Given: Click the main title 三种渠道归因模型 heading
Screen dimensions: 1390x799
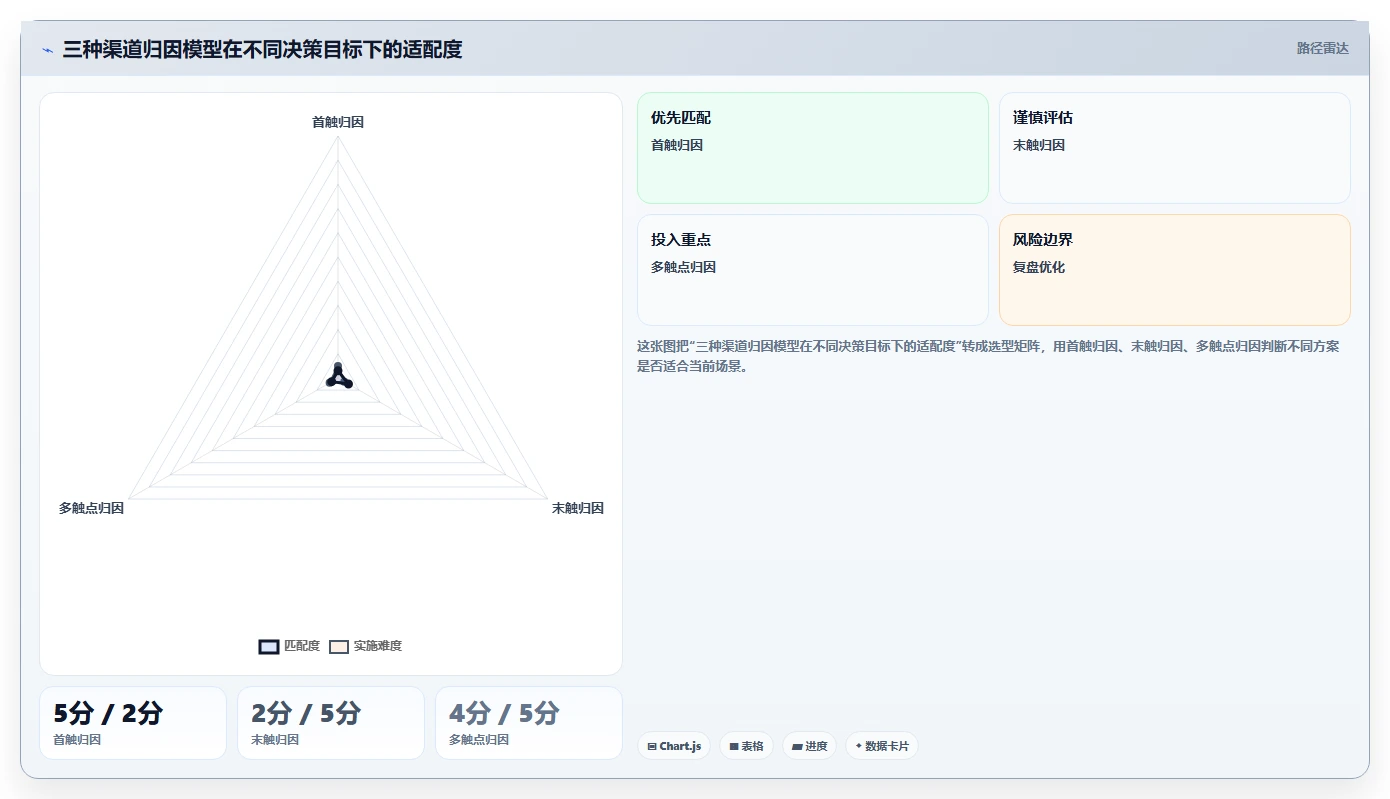Looking at the screenshot, I should click(262, 50).
